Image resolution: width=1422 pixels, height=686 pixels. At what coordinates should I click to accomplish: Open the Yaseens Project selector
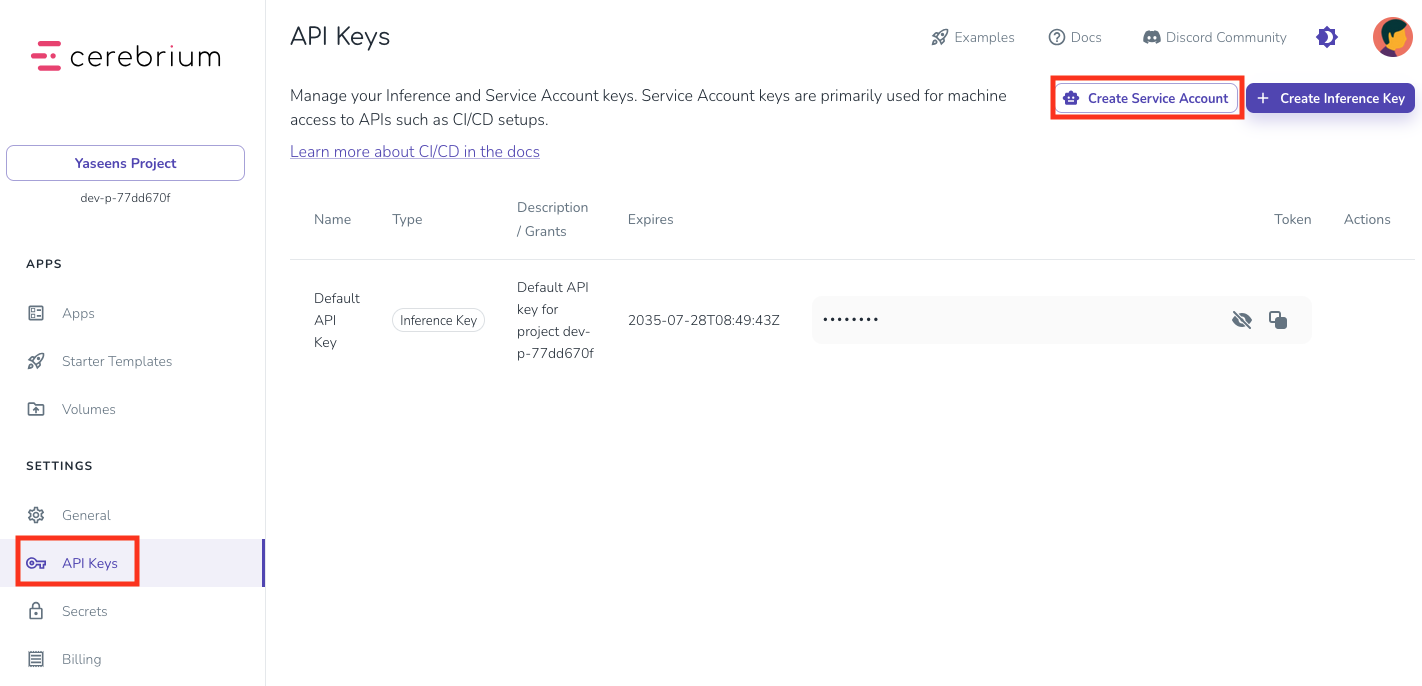(125, 163)
